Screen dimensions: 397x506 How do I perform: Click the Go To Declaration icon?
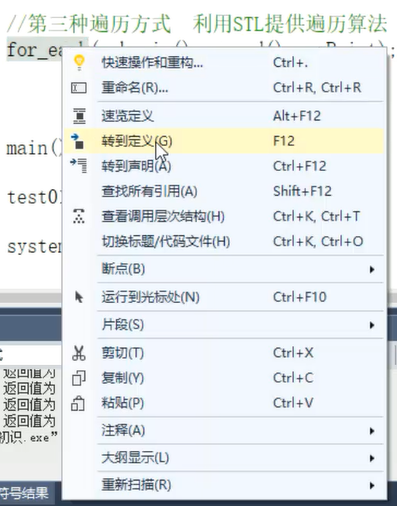[x=79, y=166]
